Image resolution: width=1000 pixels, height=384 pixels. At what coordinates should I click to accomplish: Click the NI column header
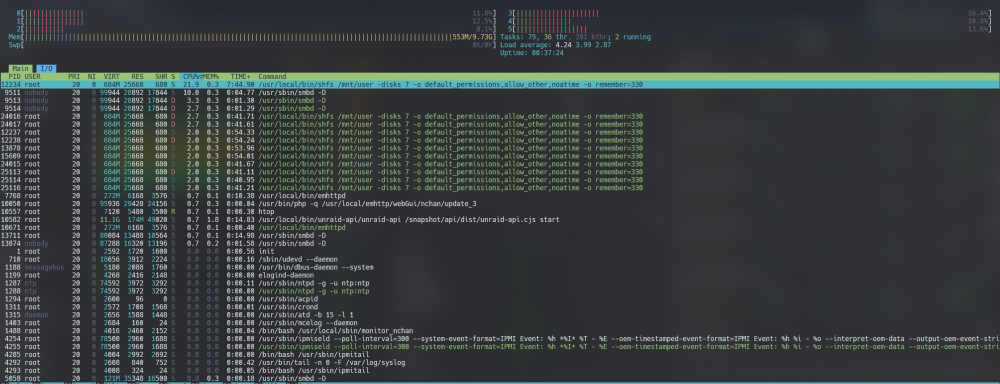pyautogui.click(x=91, y=77)
